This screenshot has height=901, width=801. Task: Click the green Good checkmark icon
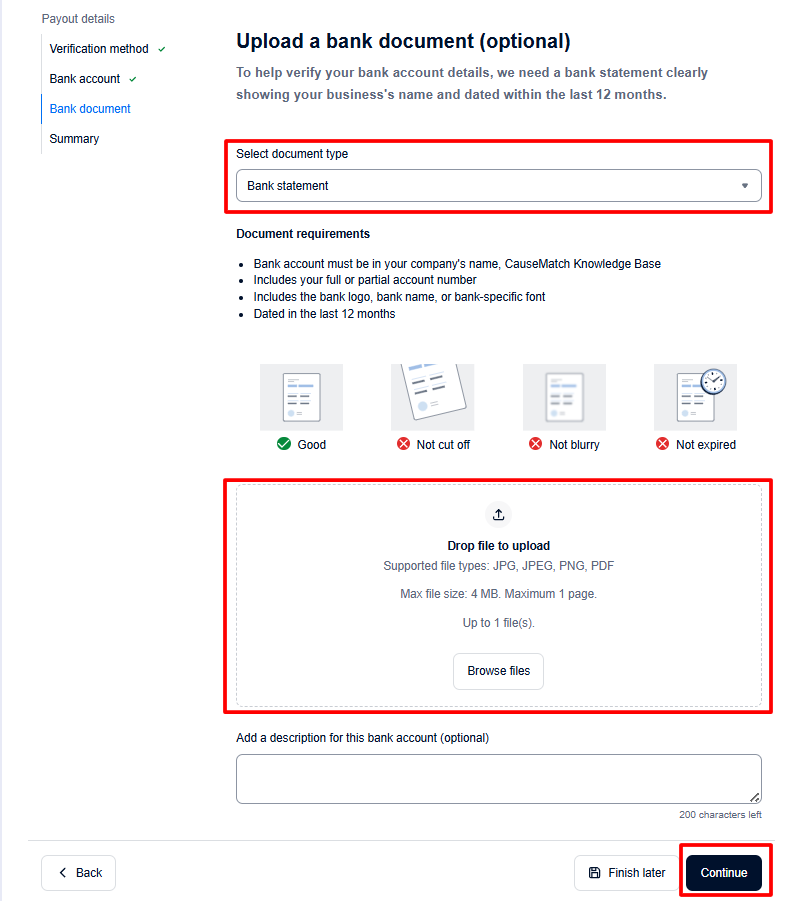tap(284, 444)
